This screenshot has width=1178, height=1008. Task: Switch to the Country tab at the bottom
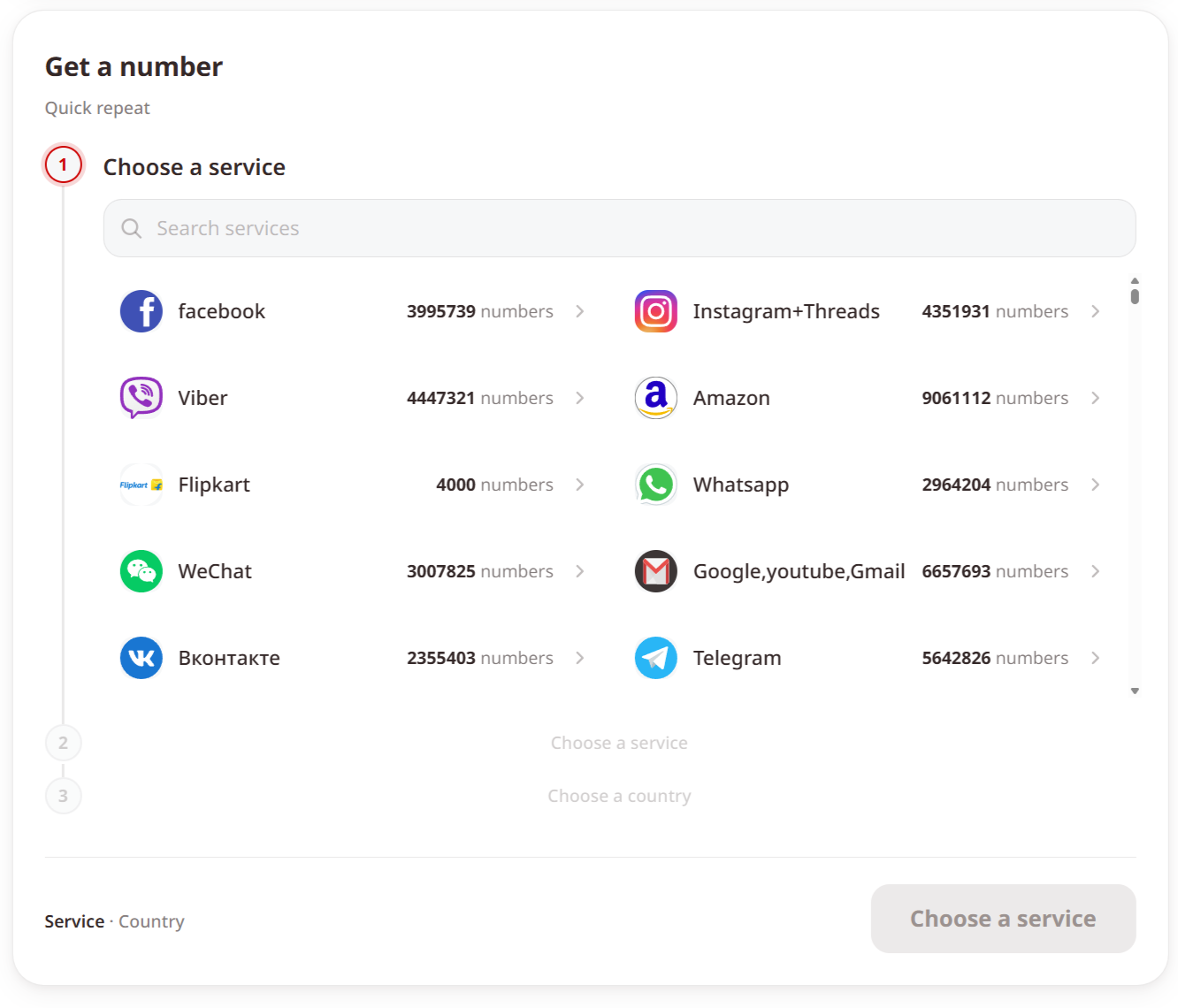click(x=151, y=921)
